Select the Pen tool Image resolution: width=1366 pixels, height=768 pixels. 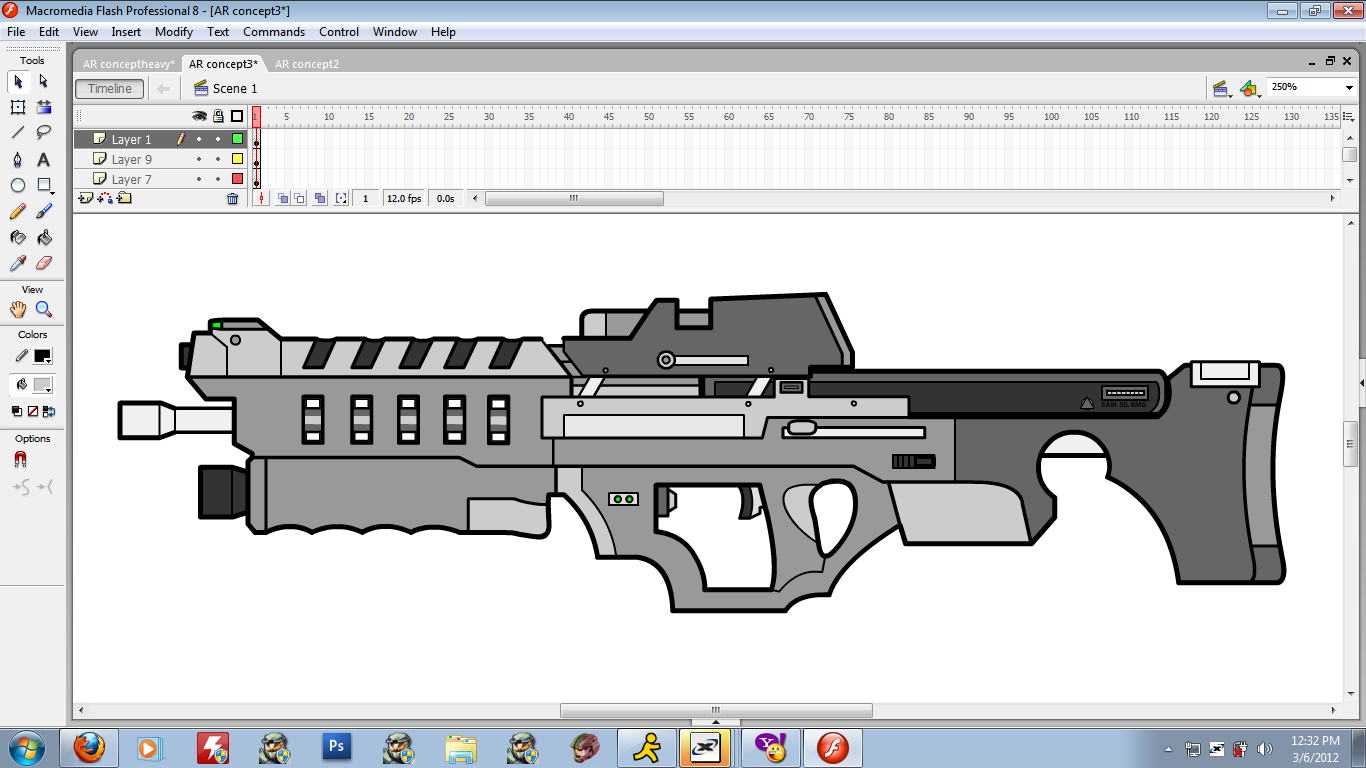(x=17, y=159)
